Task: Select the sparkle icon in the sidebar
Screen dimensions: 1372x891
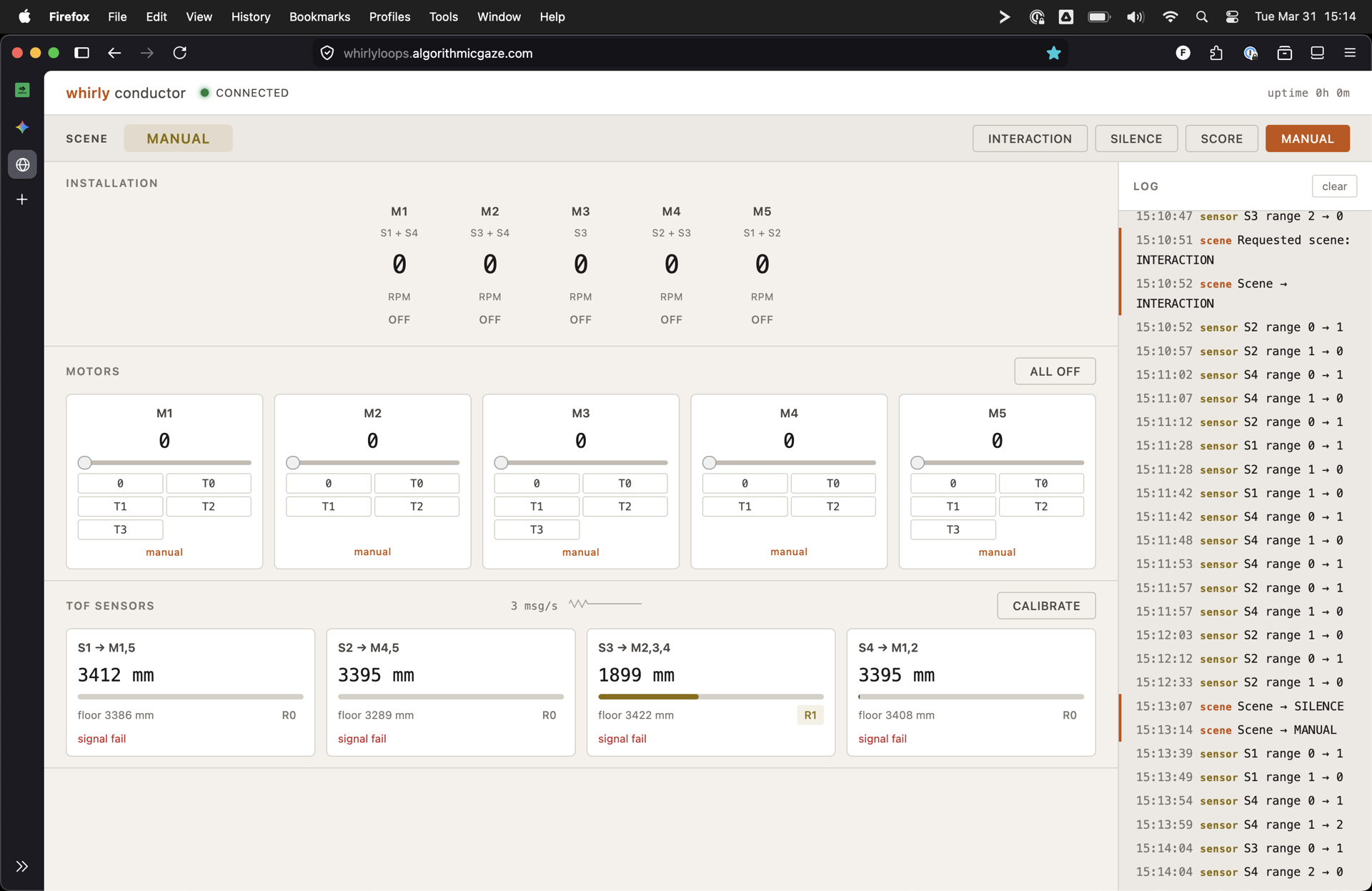Action: tap(22, 127)
